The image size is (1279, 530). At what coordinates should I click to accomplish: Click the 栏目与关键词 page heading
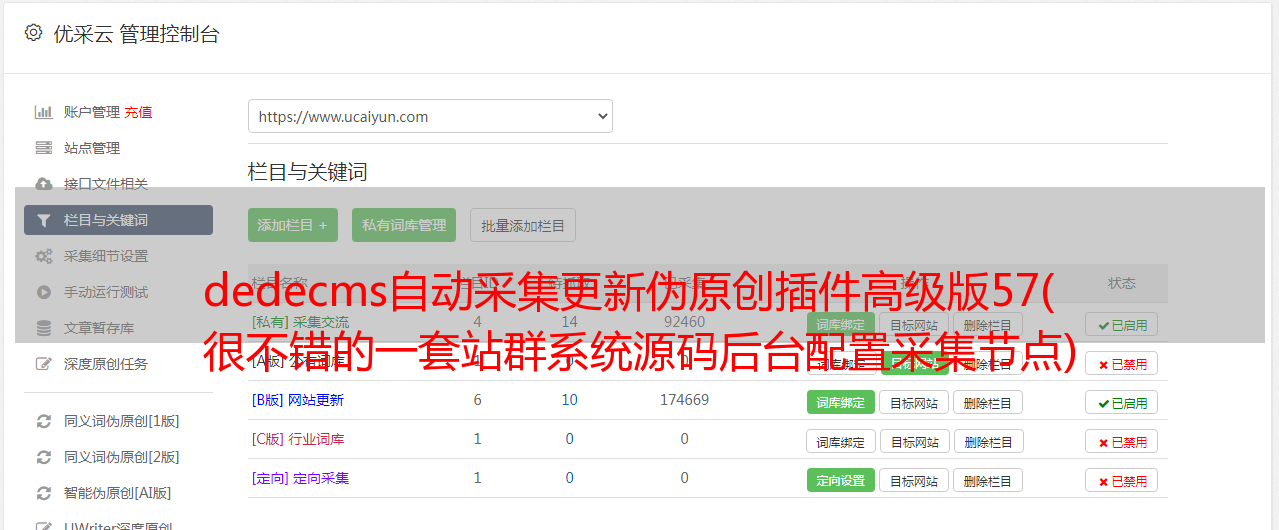tap(308, 172)
